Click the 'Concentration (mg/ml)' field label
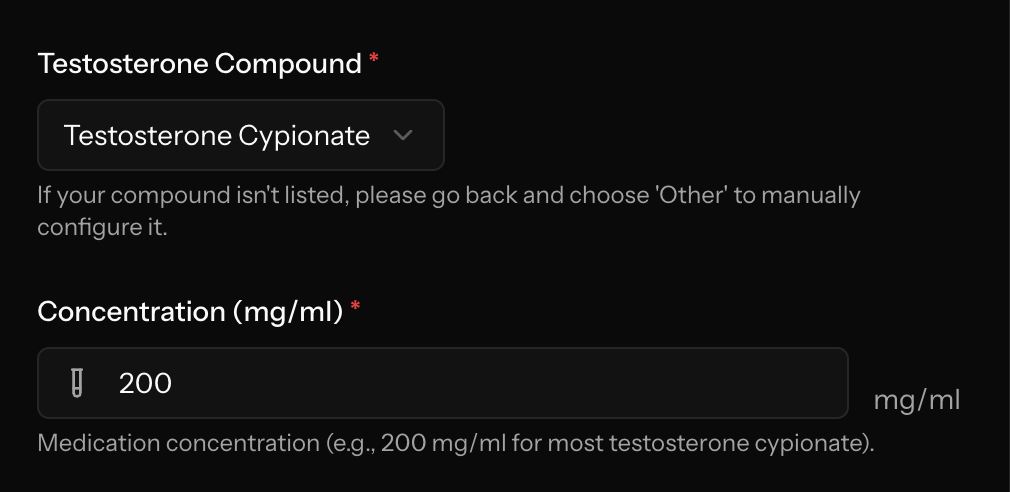 191,312
